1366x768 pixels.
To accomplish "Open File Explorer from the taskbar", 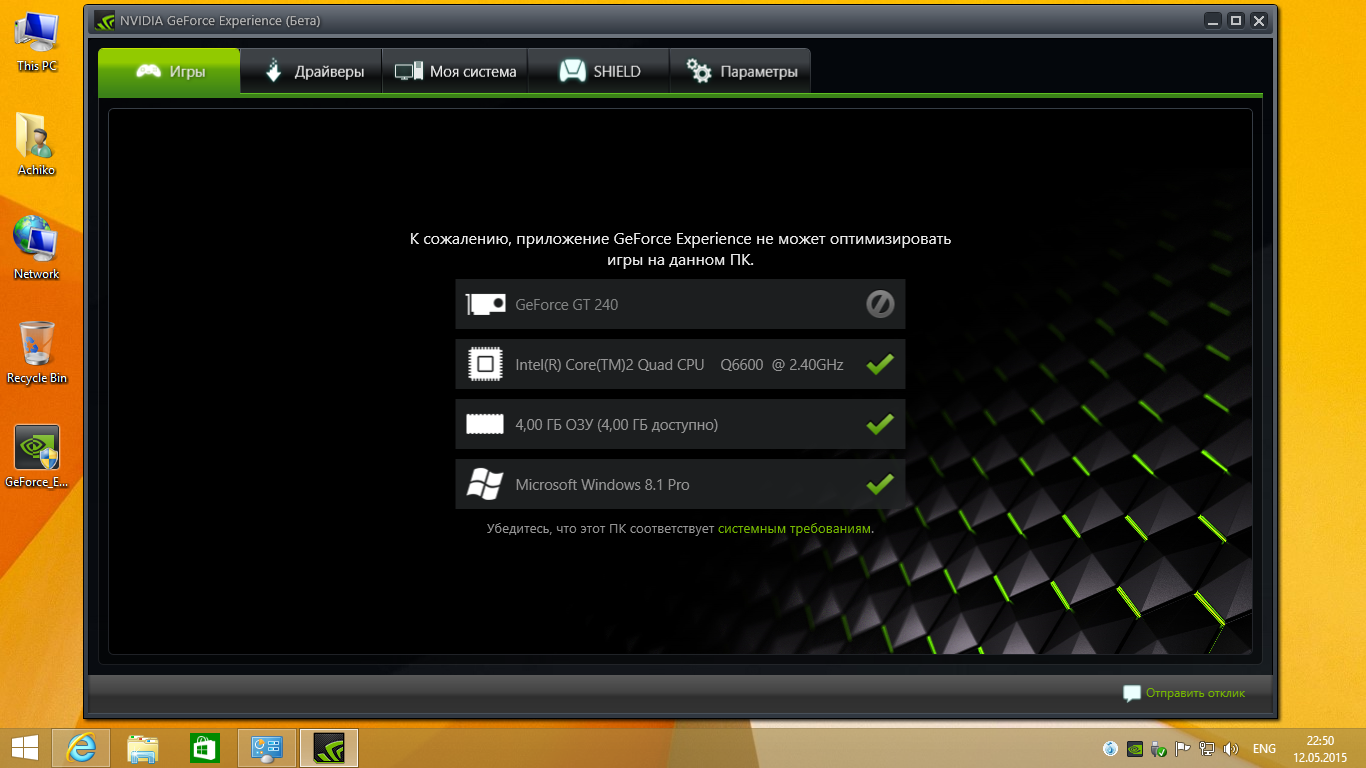I will [x=143, y=748].
